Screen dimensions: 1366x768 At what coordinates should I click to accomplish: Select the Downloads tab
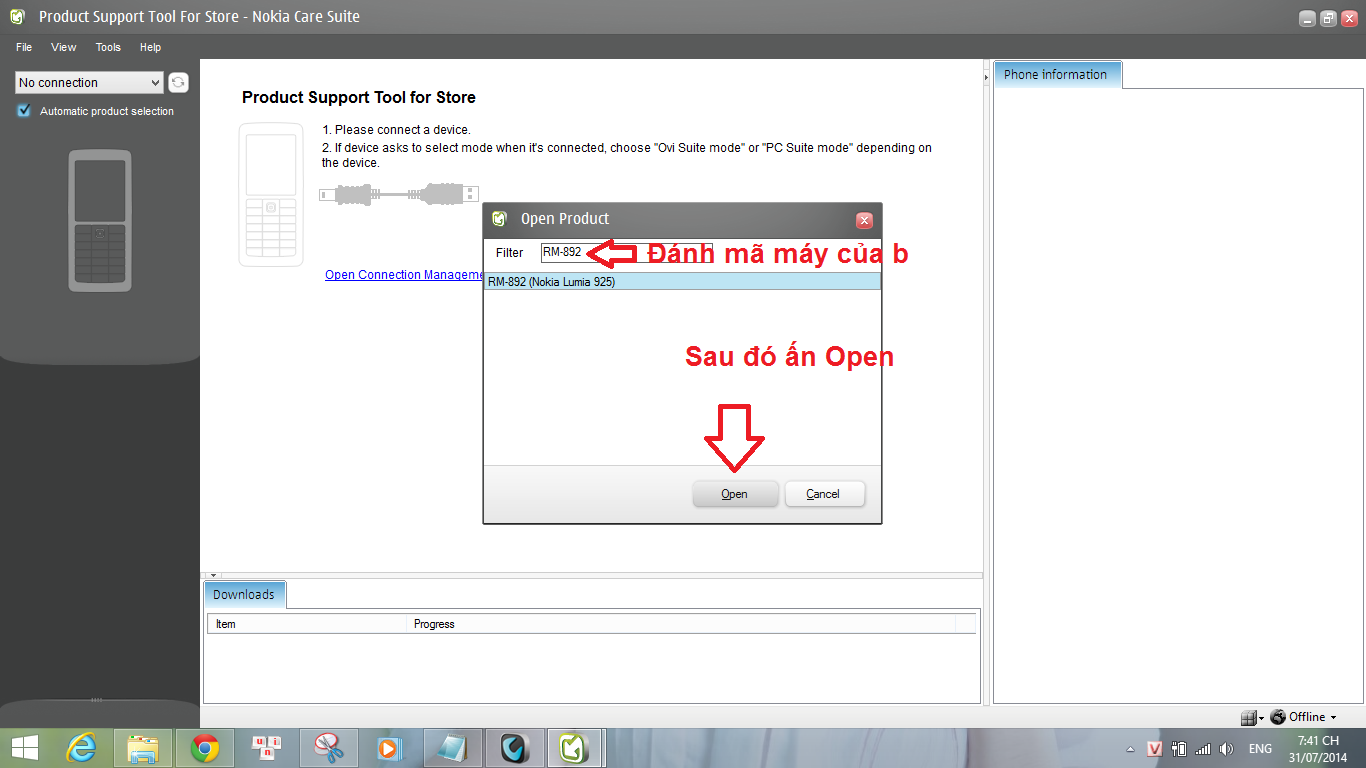point(244,594)
